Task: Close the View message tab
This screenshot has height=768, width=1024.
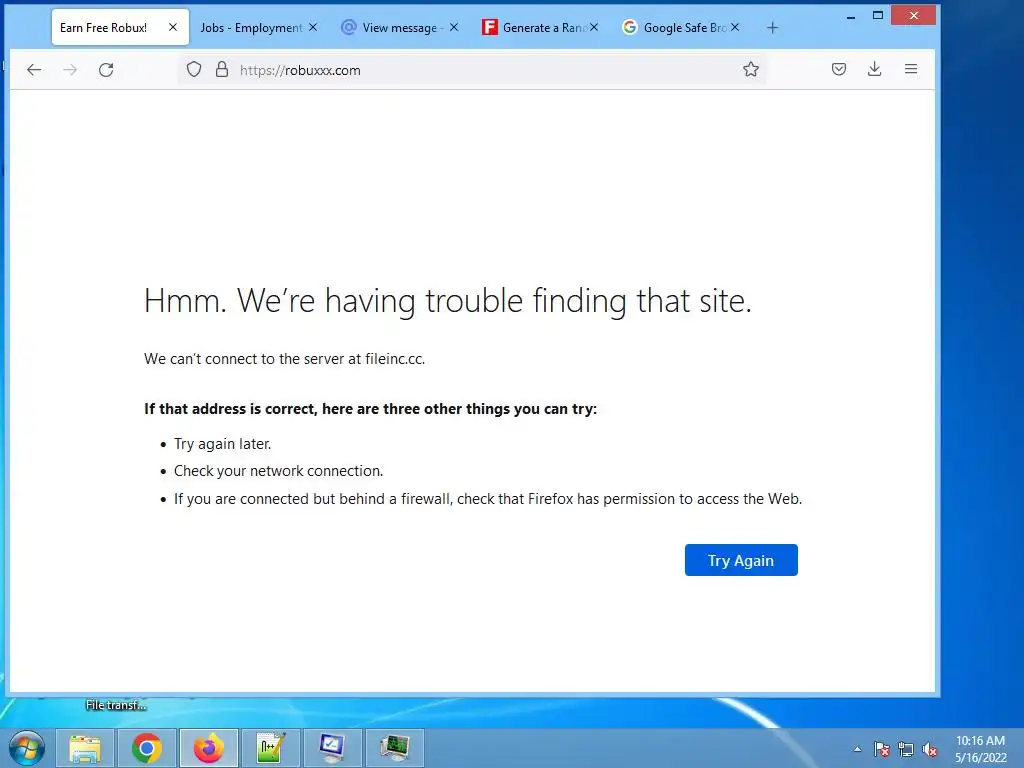Action: 454,27
